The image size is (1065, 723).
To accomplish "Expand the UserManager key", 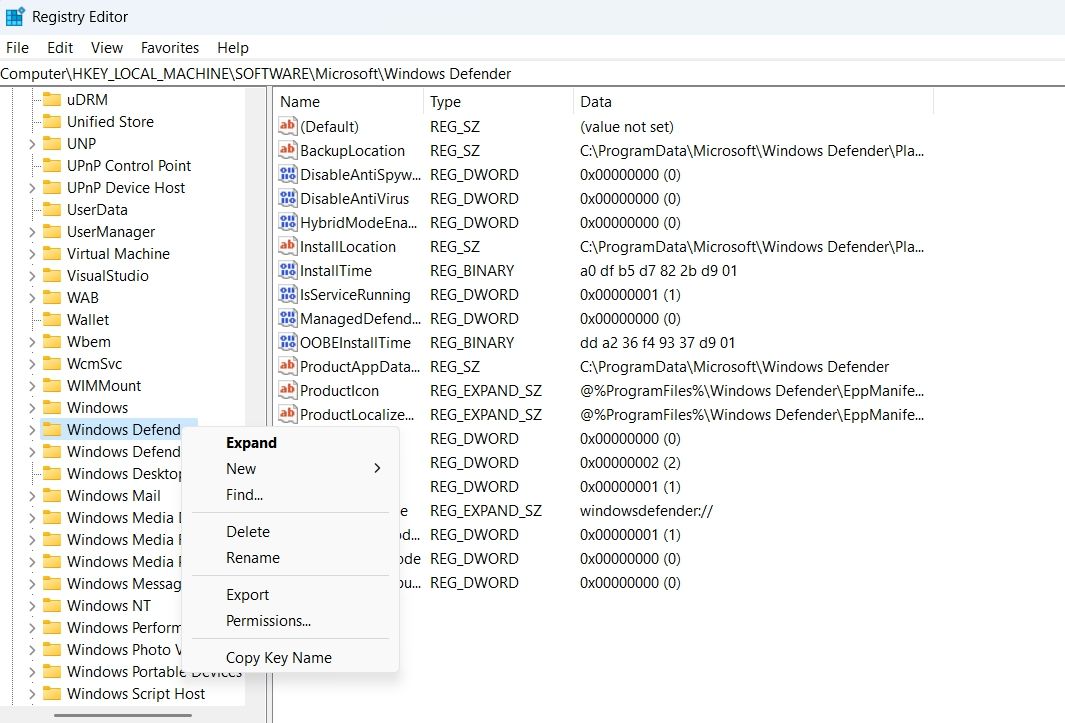I will (x=32, y=232).
